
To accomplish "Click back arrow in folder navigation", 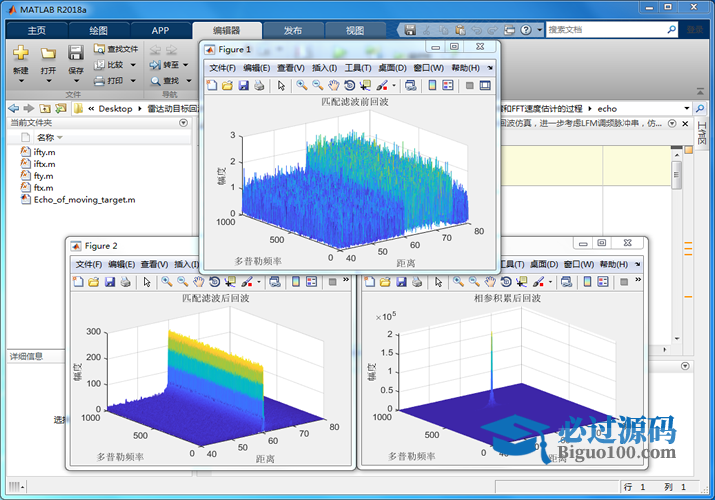I will click(14, 108).
